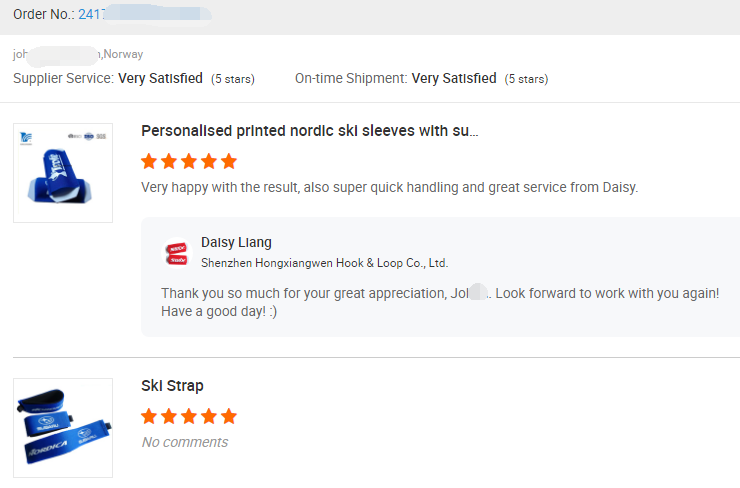Image resolution: width=740 pixels, height=488 pixels.
Task: Click the fifth star of Ski Strap rating
Action: 229,416
